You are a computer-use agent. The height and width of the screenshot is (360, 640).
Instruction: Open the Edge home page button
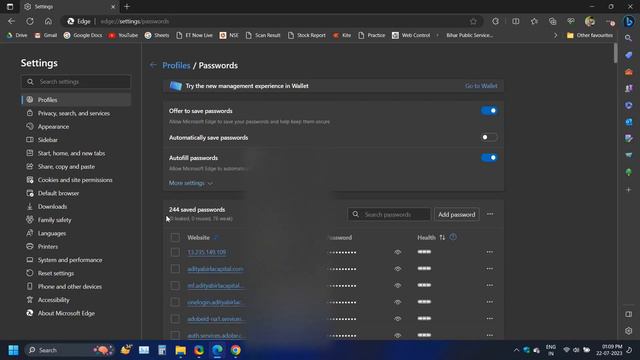click(x=48, y=21)
